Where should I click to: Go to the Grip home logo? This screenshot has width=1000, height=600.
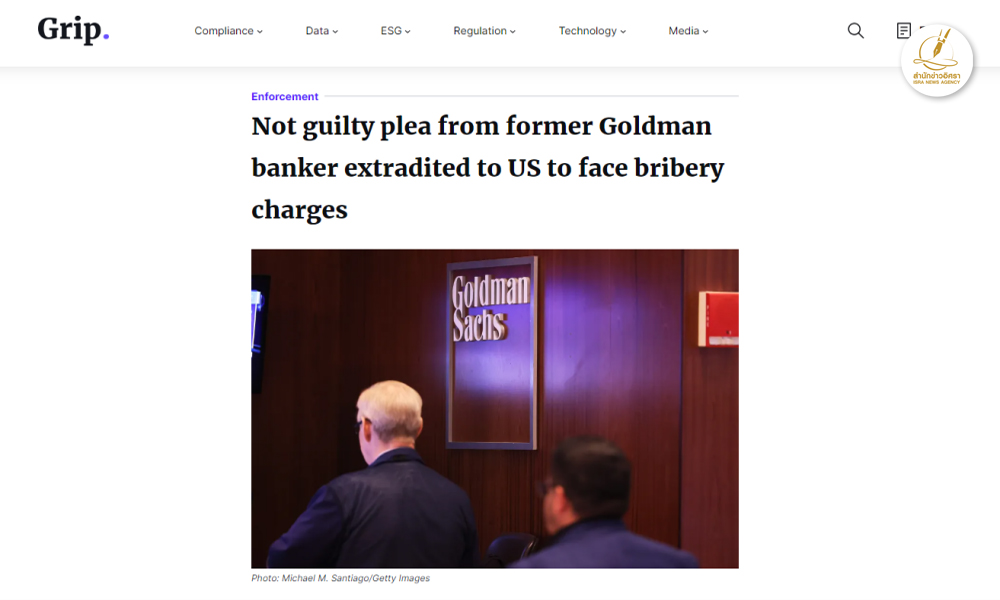(x=73, y=30)
